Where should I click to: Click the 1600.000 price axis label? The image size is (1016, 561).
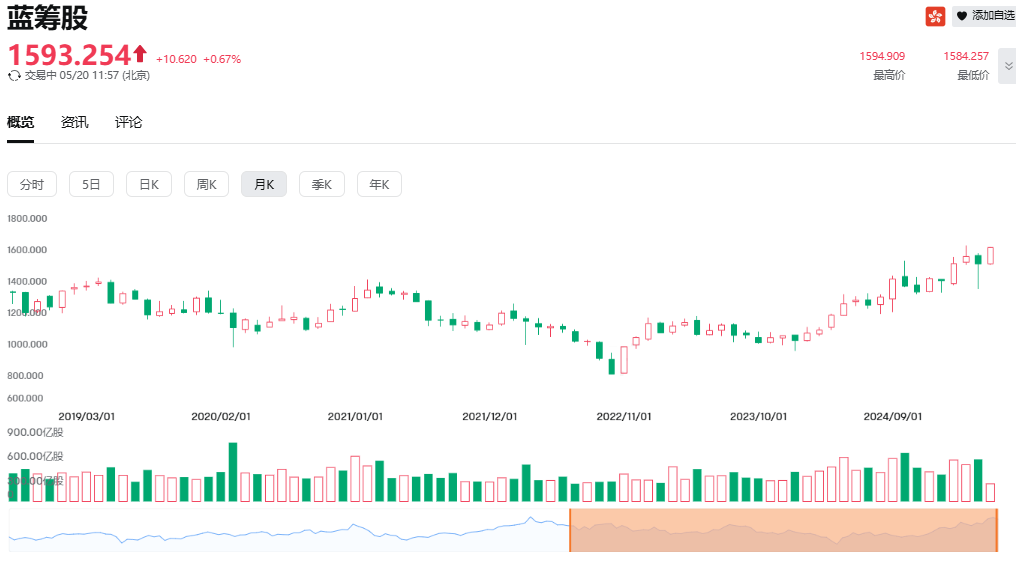pyautogui.click(x=27, y=250)
